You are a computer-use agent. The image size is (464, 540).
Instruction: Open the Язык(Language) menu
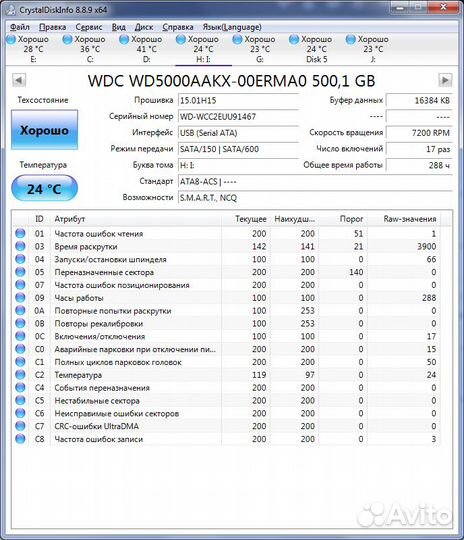[232, 27]
